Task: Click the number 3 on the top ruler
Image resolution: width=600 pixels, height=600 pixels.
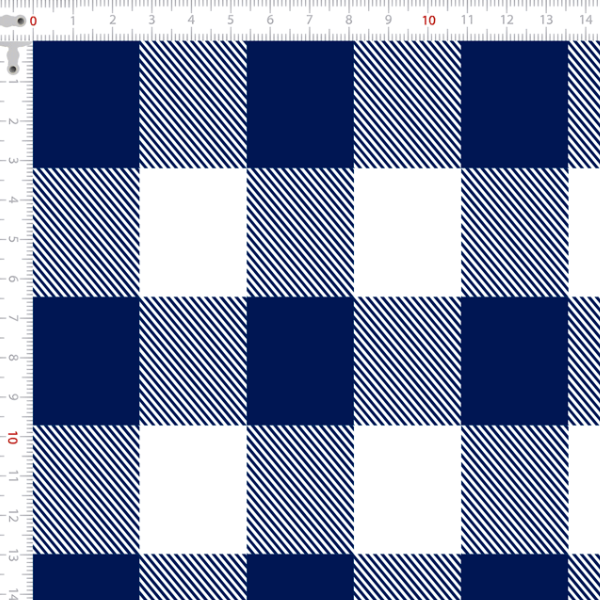Action: [152, 20]
